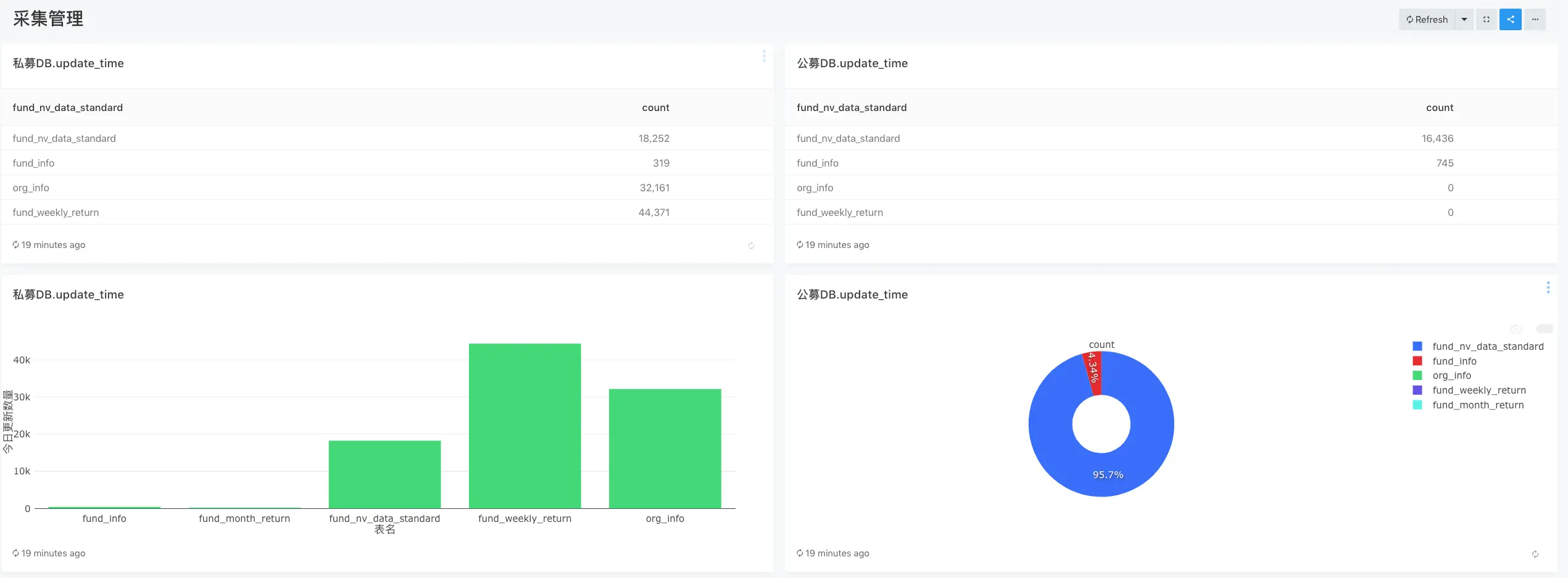The height and width of the screenshot is (578, 1568).
Task: Open the blue share dashboard button
Action: [1511, 20]
